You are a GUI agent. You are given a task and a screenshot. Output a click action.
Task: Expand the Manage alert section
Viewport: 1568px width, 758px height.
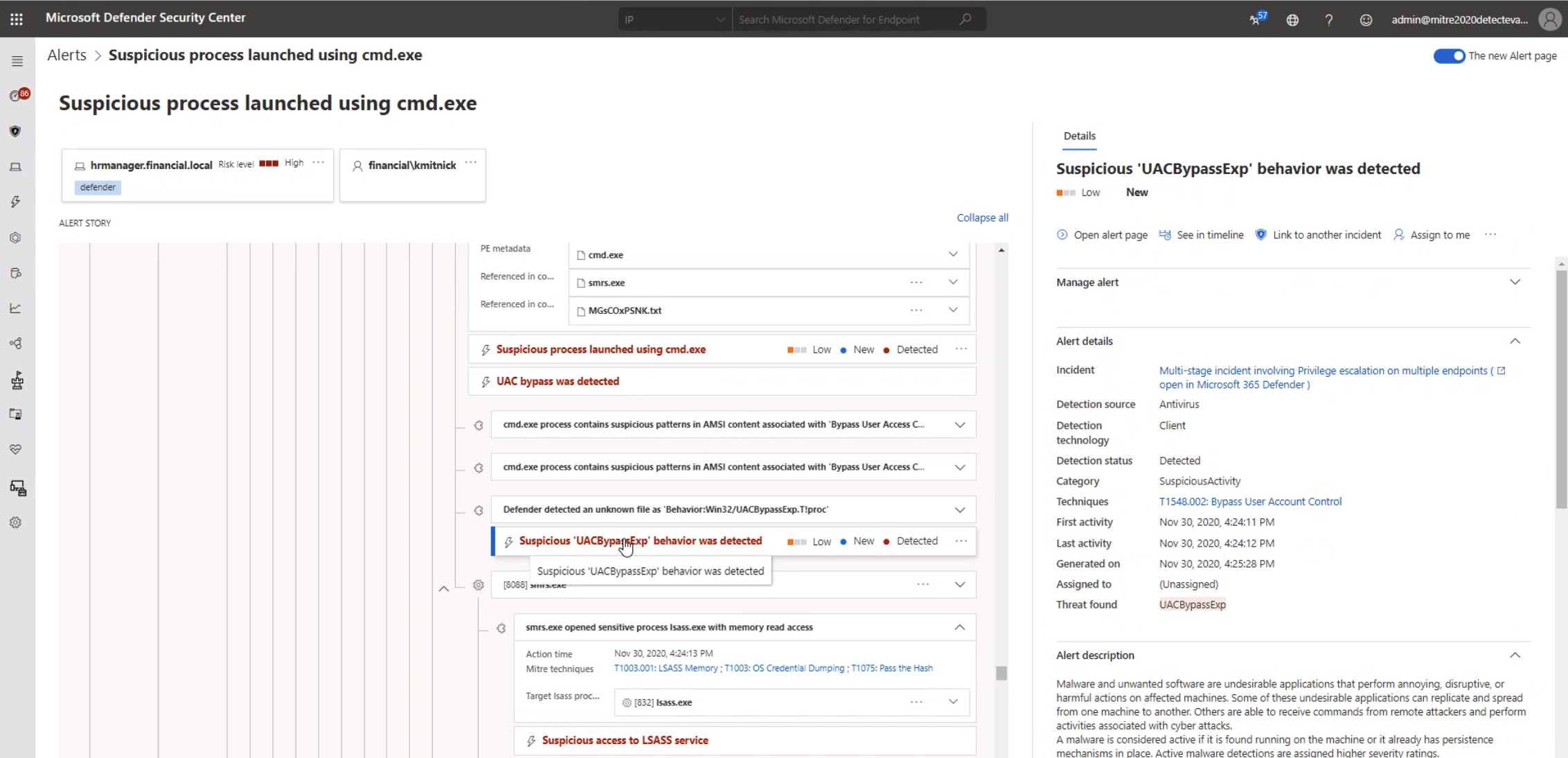1515,283
